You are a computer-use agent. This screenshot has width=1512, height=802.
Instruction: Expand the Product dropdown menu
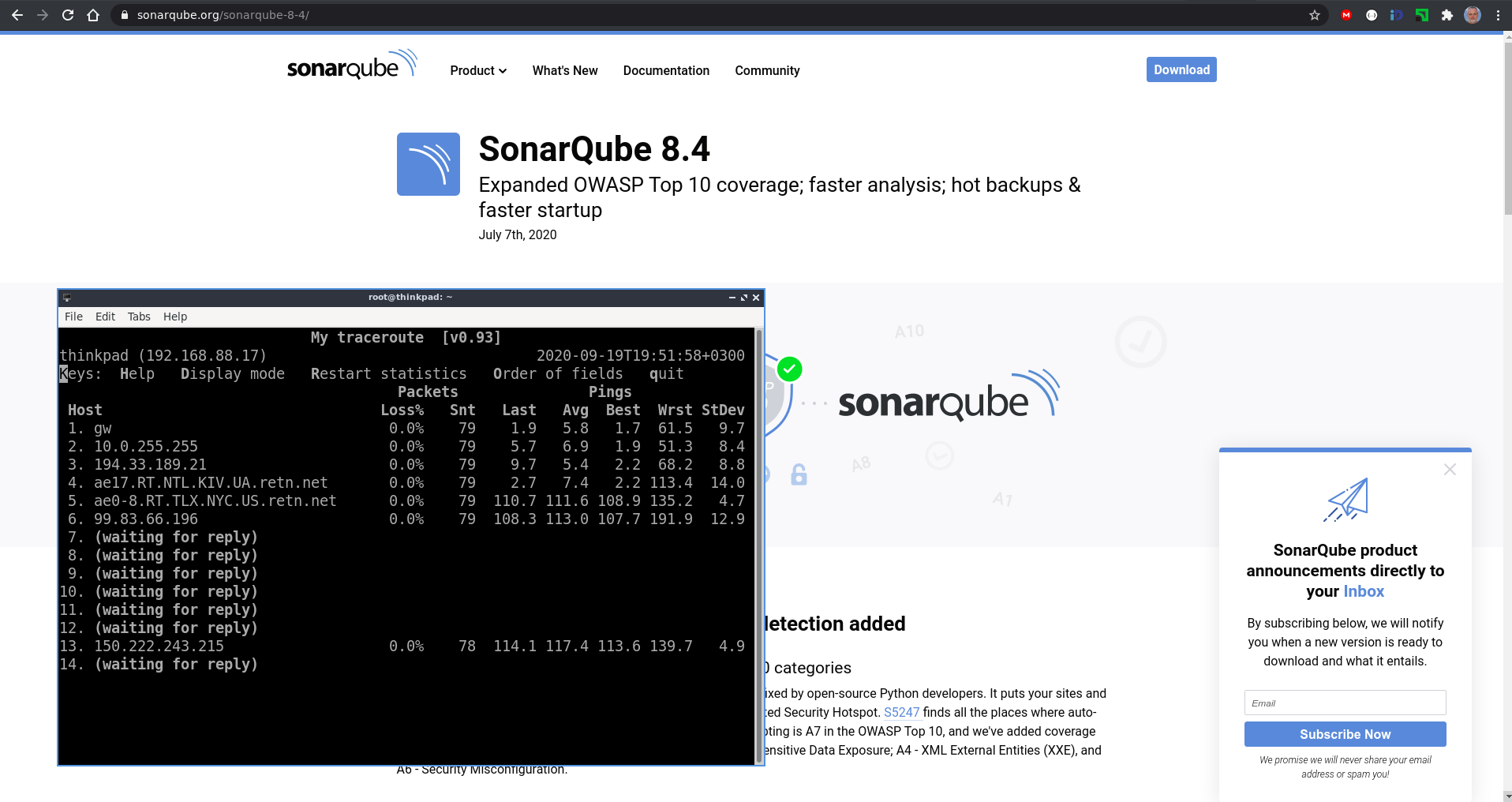tap(478, 71)
